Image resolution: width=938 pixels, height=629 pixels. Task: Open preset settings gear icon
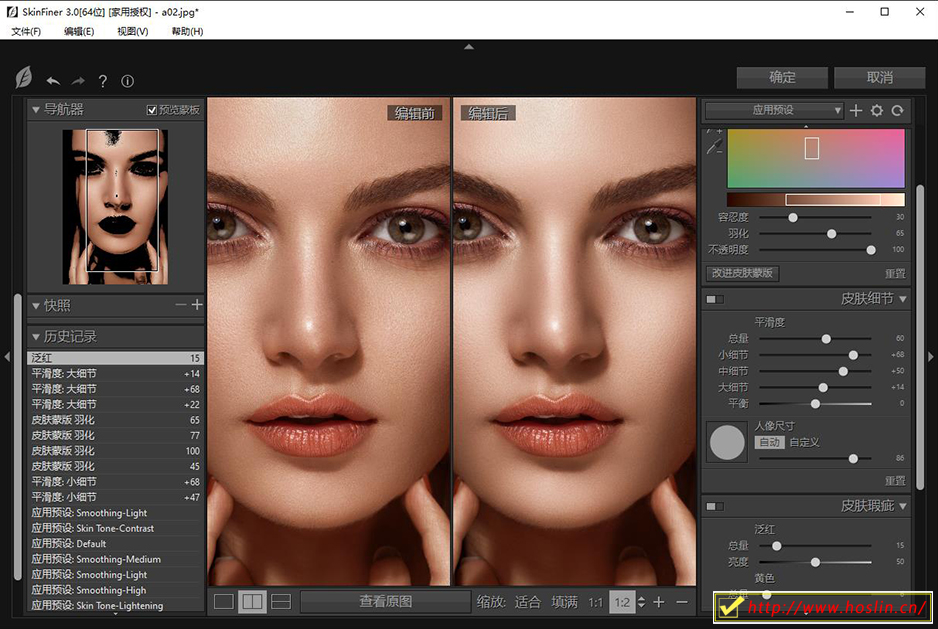point(877,111)
